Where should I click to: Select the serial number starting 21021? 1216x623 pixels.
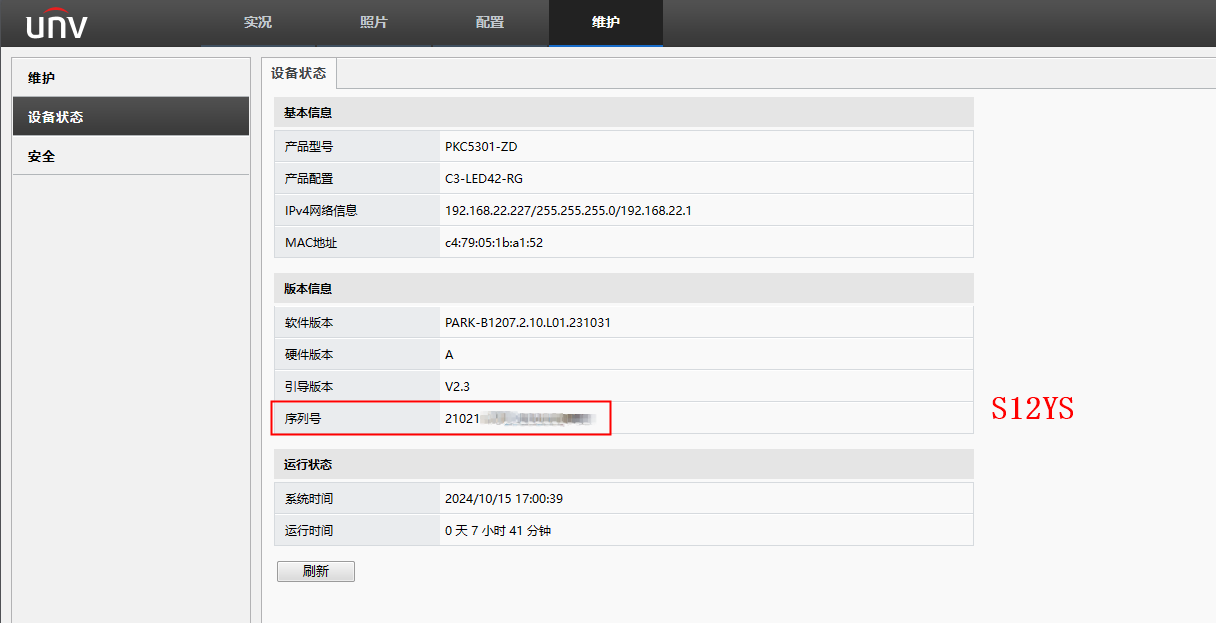(522, 418)
